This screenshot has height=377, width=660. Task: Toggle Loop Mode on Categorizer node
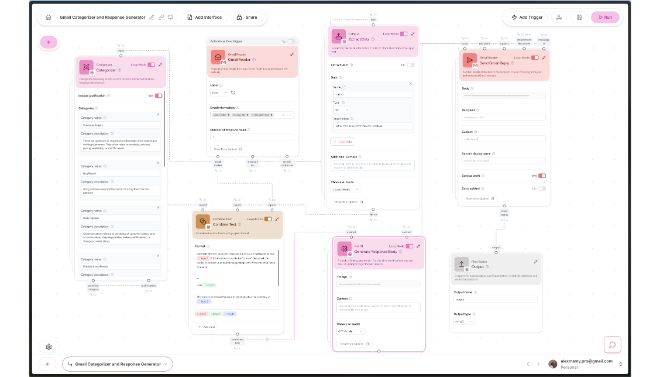point(151,64)
